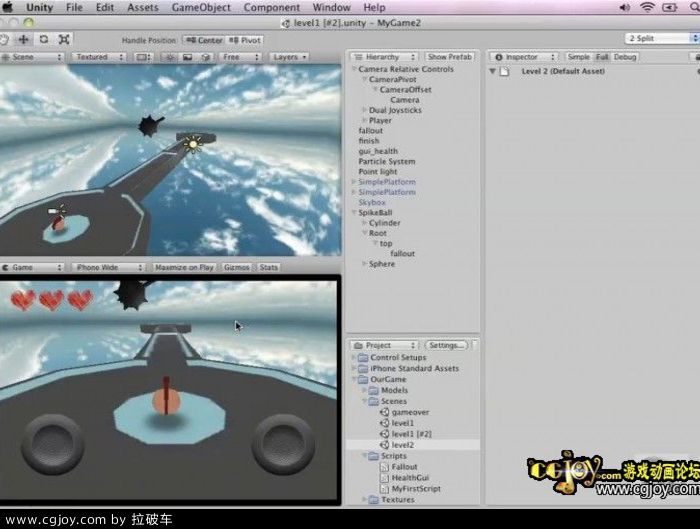Switch Inspector to Debug mode

625,57
